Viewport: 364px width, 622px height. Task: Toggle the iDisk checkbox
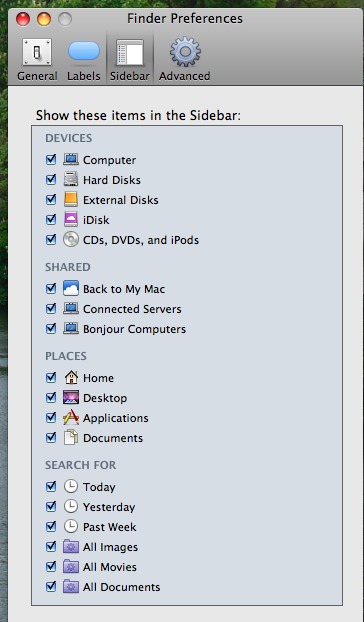tap(51, 219)
